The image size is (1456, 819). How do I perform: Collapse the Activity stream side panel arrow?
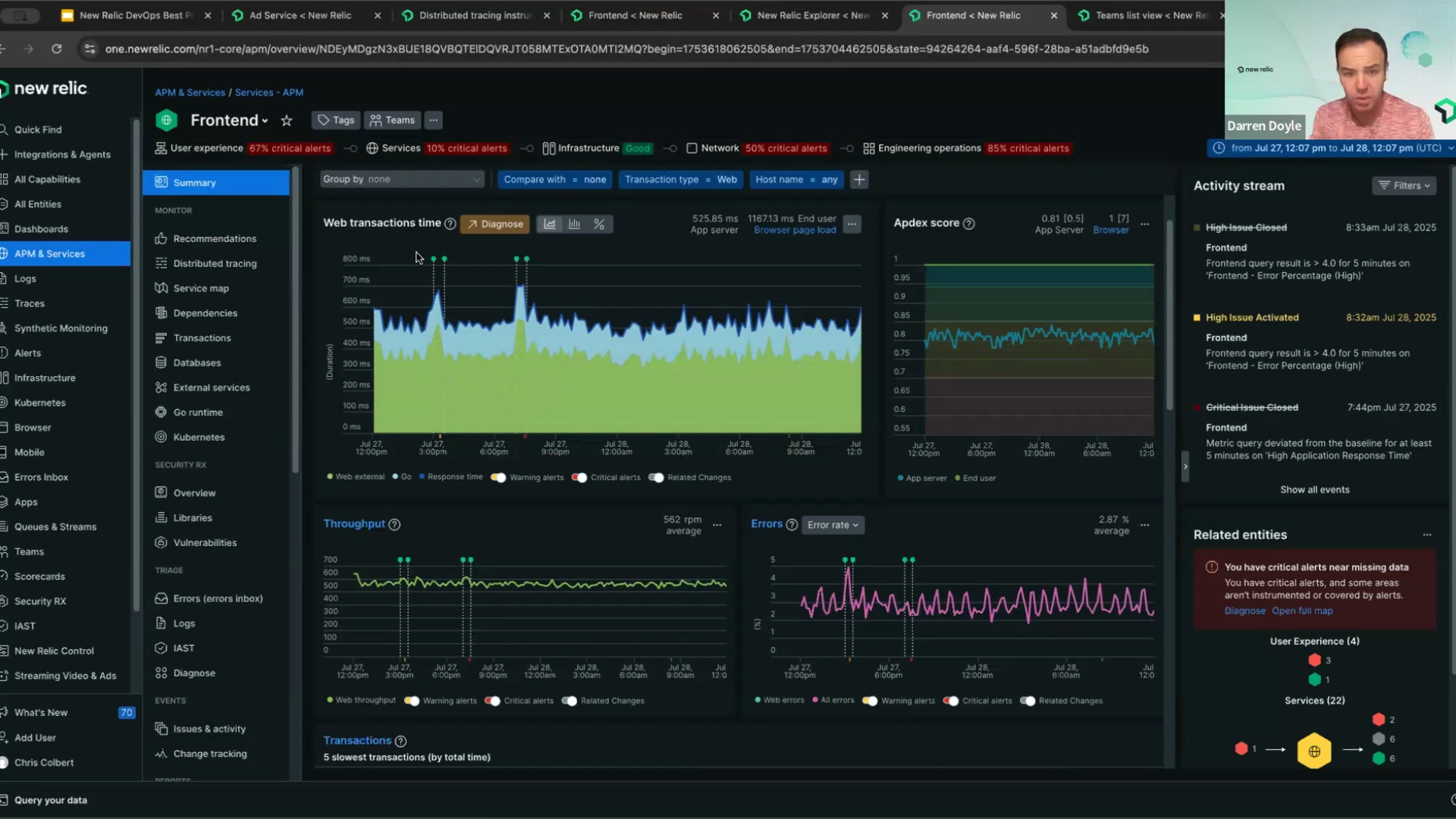point(1185,466)
